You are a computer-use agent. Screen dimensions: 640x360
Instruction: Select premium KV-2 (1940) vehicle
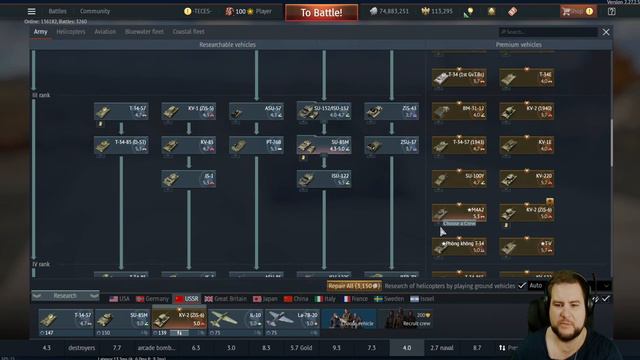[527, 111]
